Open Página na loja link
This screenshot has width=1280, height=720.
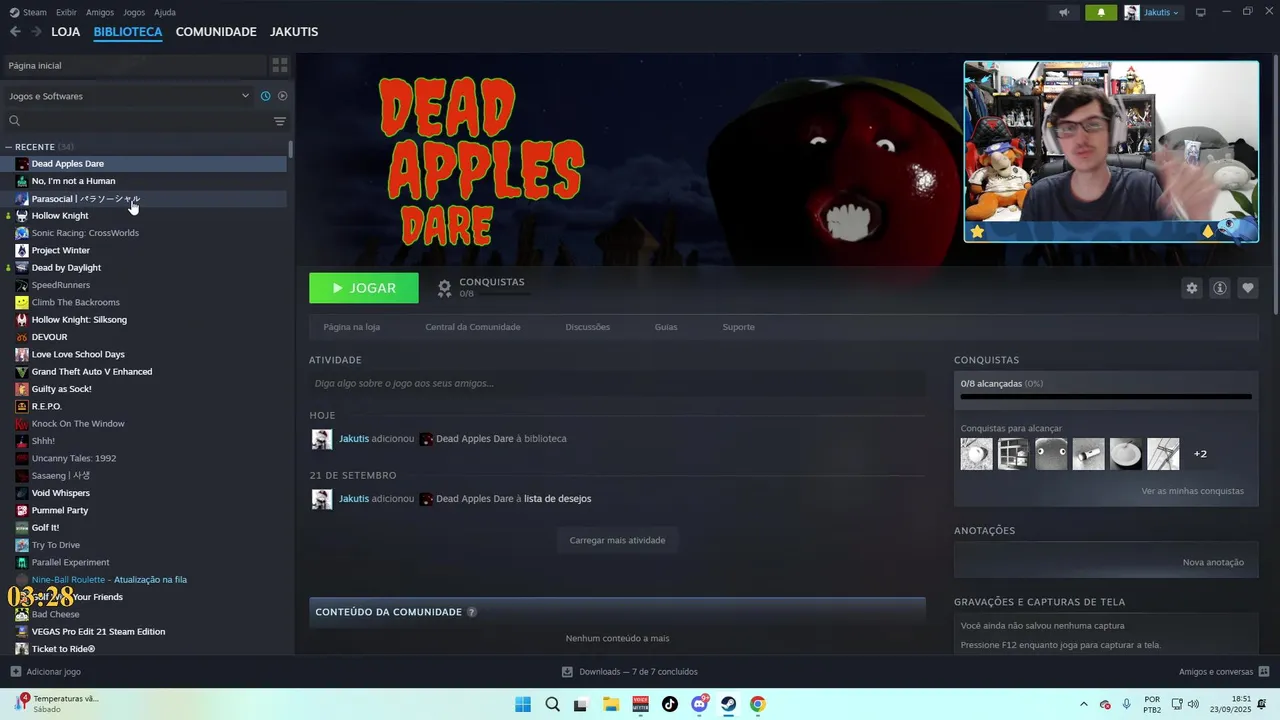(351, 327)
